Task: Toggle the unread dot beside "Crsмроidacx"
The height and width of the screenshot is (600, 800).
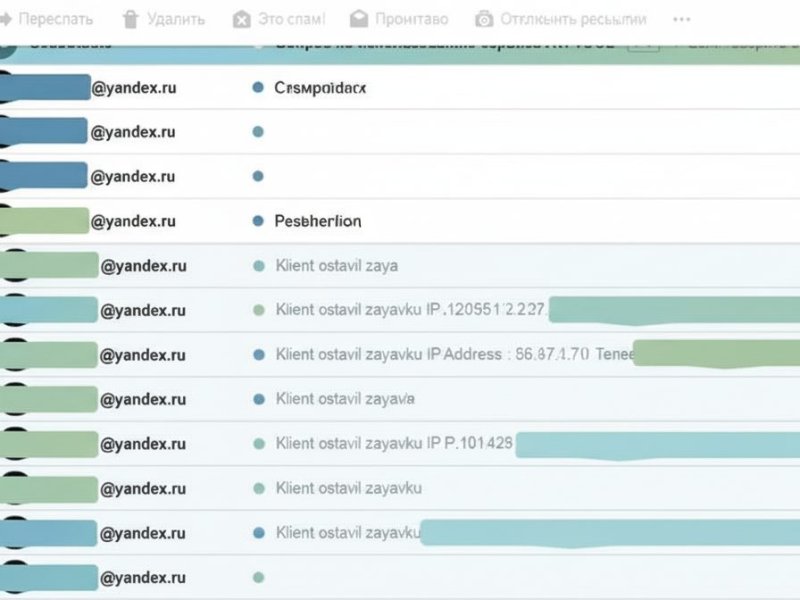Action: coord(258,88)
